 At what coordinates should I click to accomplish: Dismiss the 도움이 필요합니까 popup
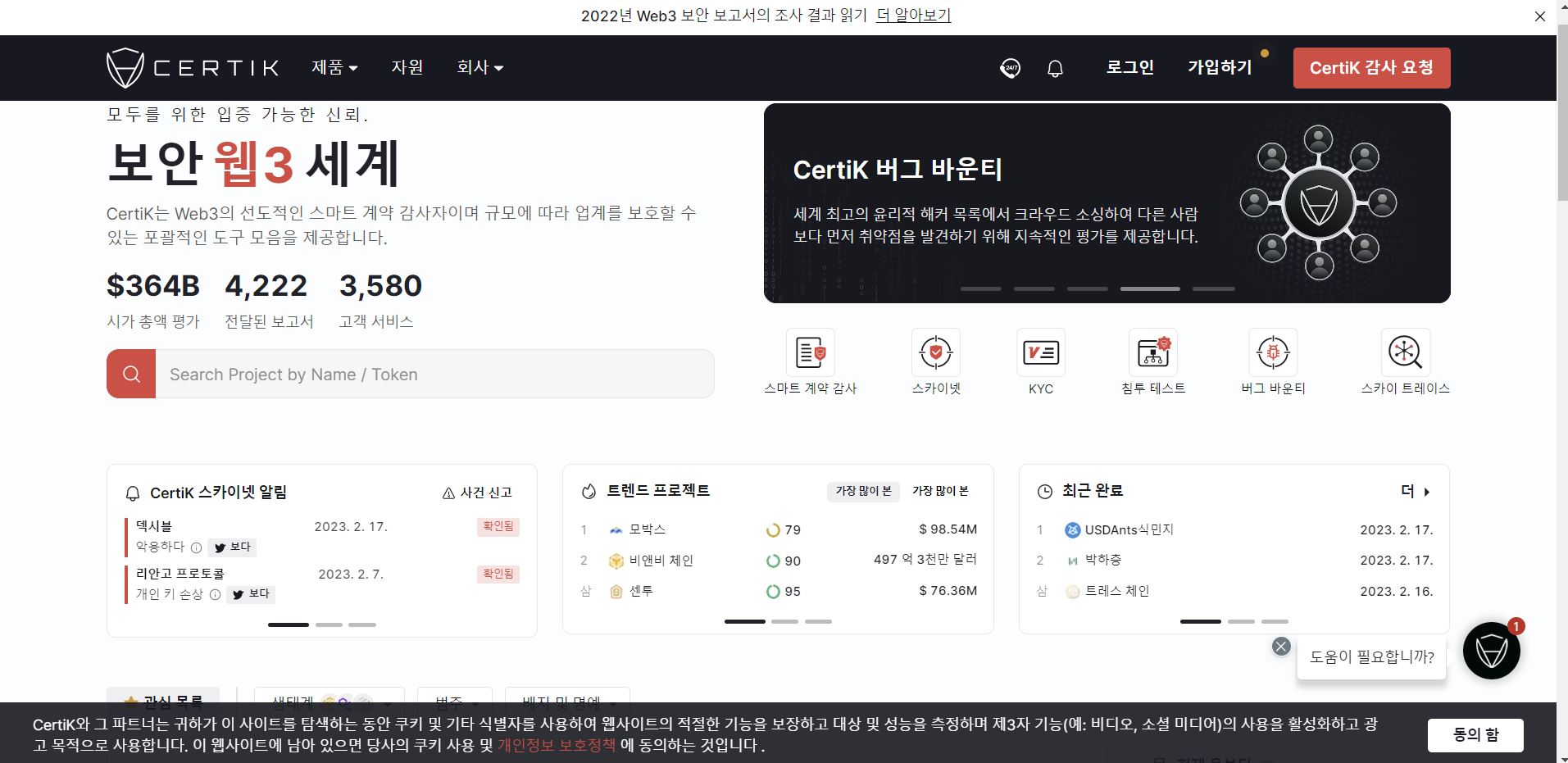click(1281, 647)
